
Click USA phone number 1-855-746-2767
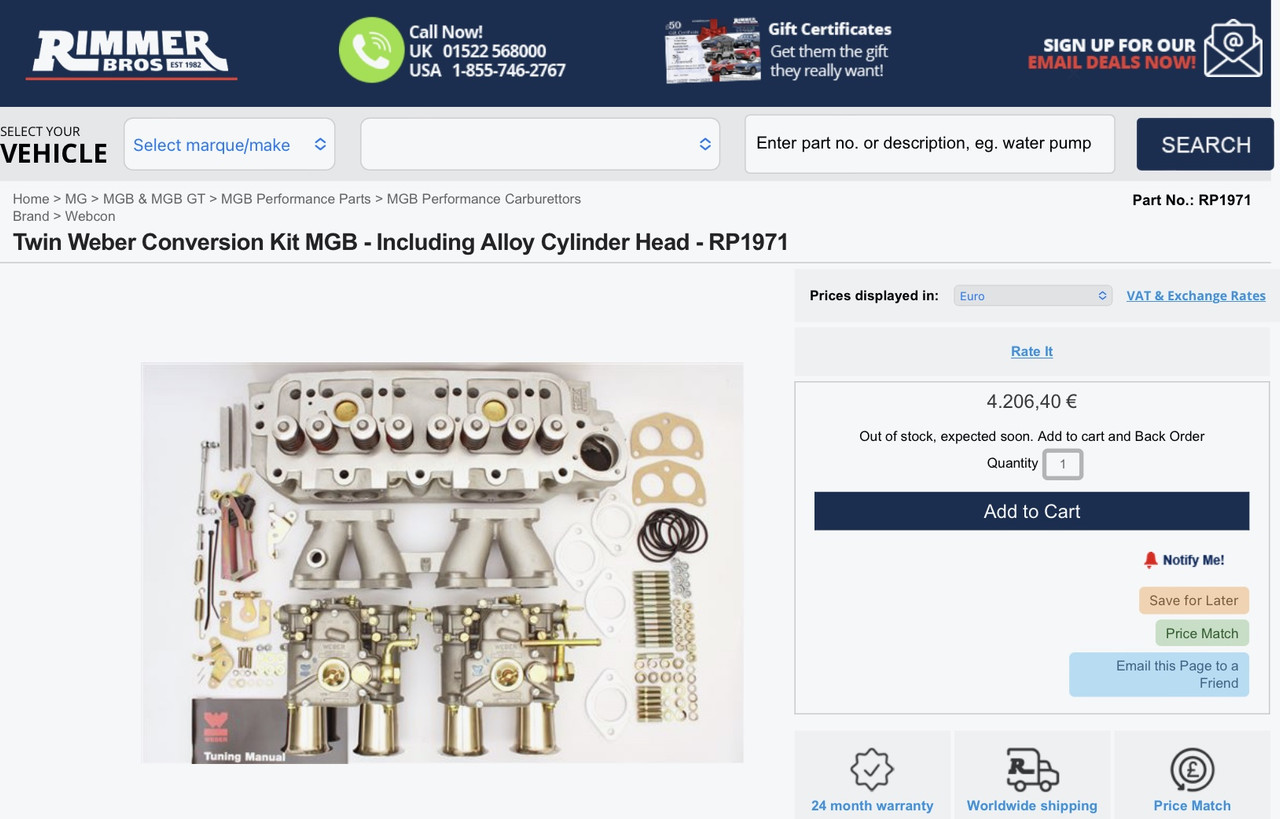[x=509, y=70]
